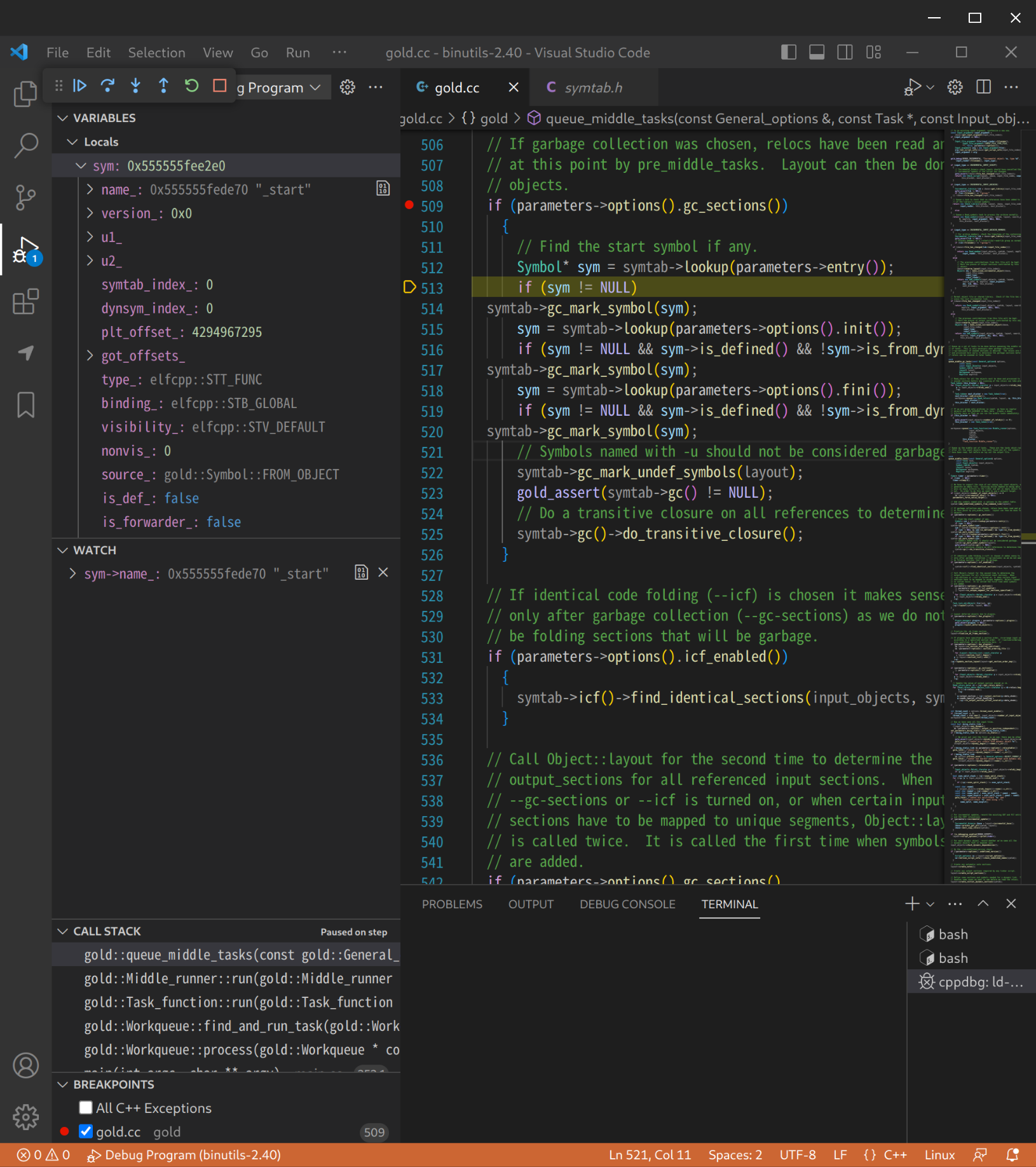The image size is (1036, 1167).
Task: Close the bottom panel
Action: (1011, 904)
